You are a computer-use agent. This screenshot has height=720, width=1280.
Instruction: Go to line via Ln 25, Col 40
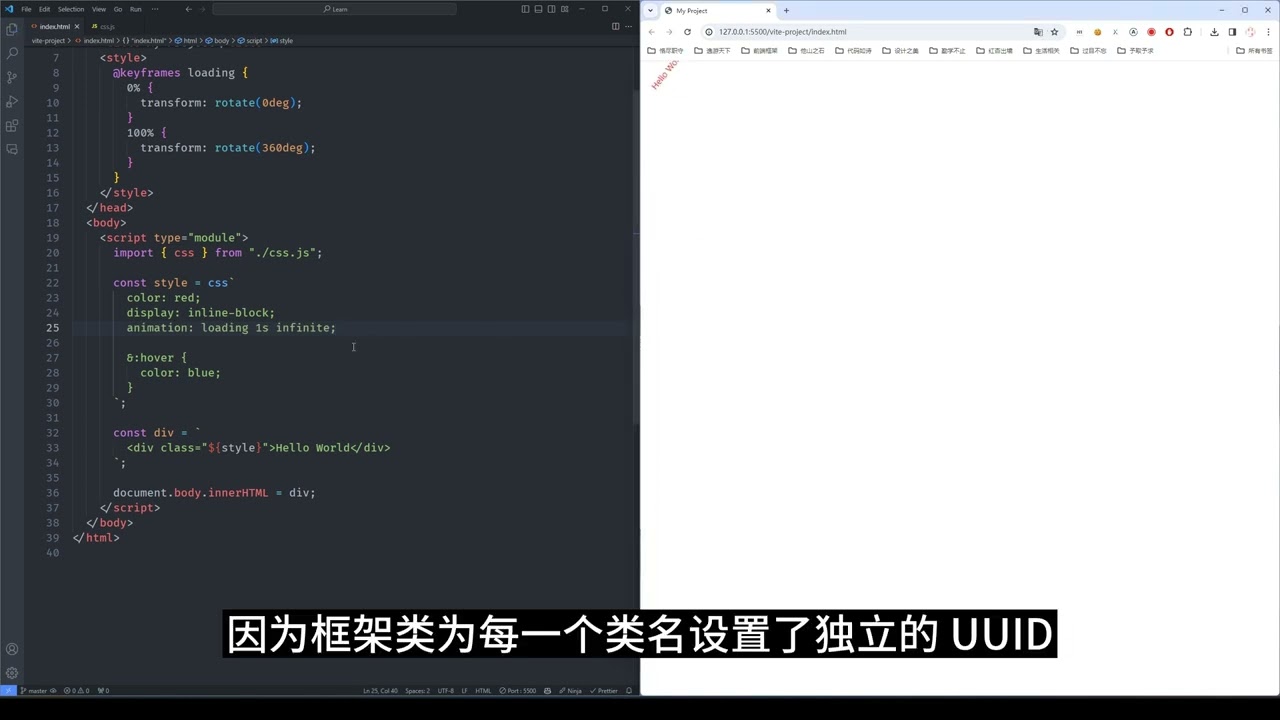(381, 690)
